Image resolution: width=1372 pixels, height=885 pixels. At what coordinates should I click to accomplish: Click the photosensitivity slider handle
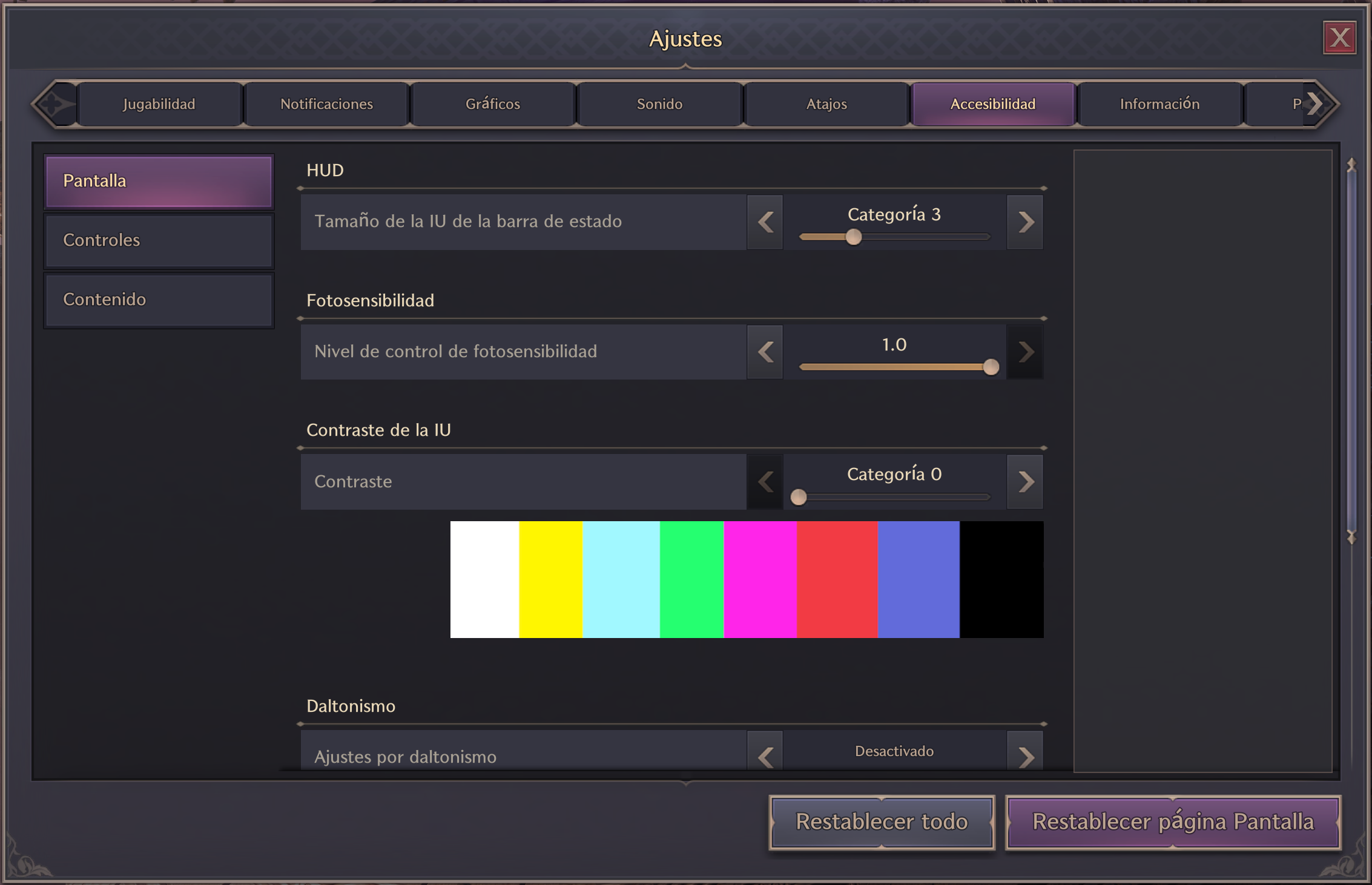[x=991, y=367]
